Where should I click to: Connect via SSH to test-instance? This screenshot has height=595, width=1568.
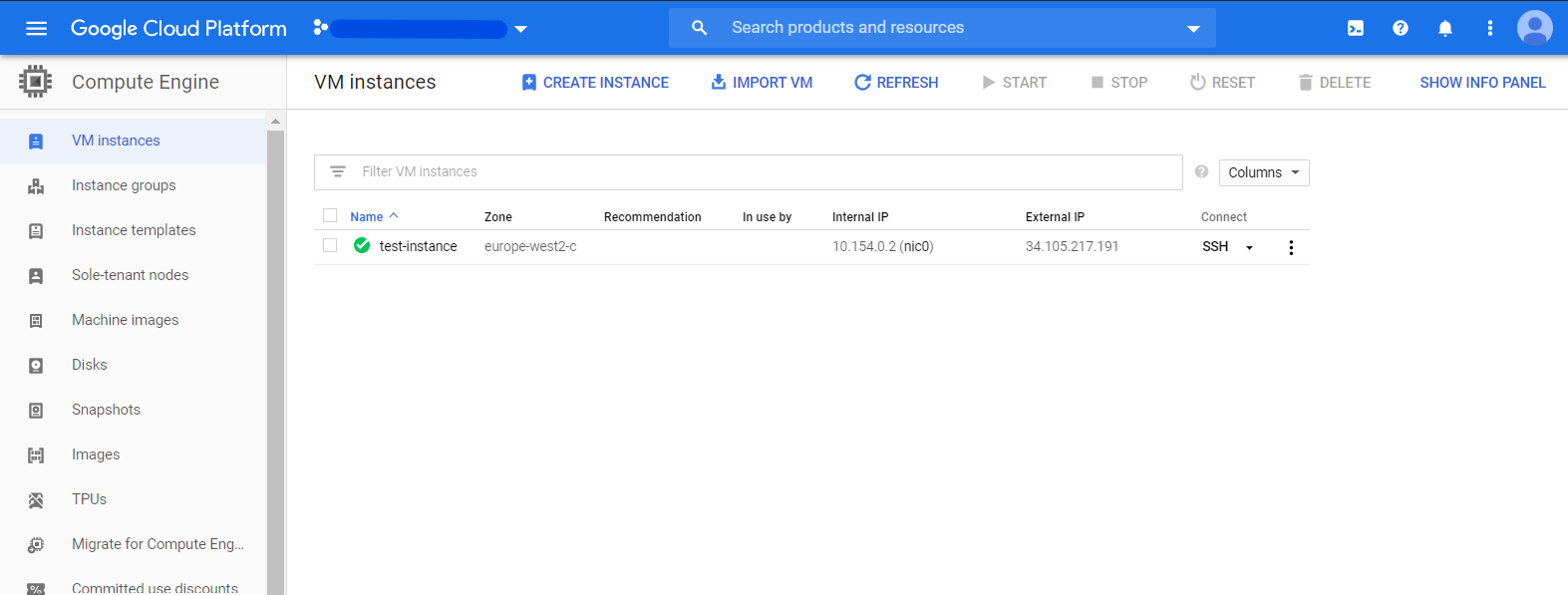[x=1215, y=246]
